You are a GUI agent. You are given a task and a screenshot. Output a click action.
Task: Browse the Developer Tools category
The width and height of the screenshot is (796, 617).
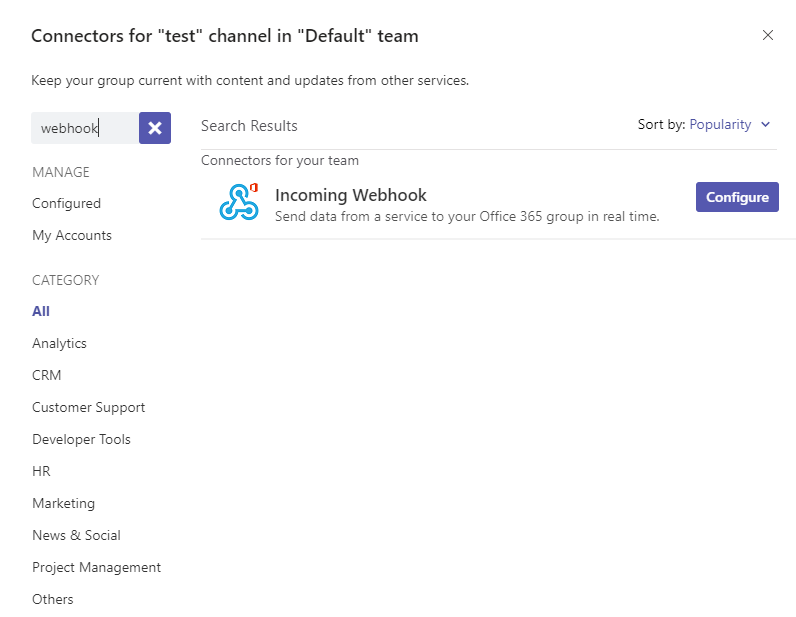81,439
